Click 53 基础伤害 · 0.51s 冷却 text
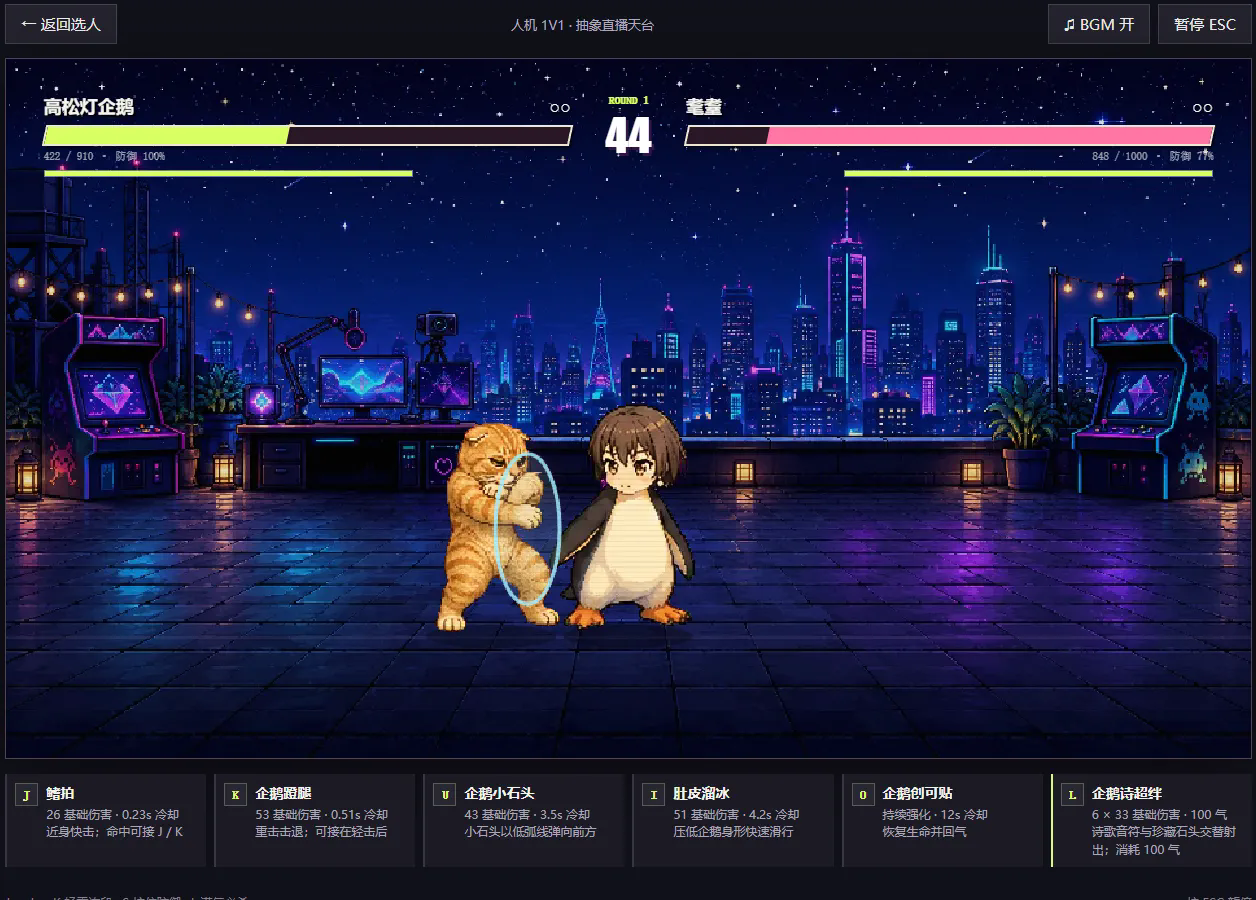1256x900 pixels. (321, 814)
